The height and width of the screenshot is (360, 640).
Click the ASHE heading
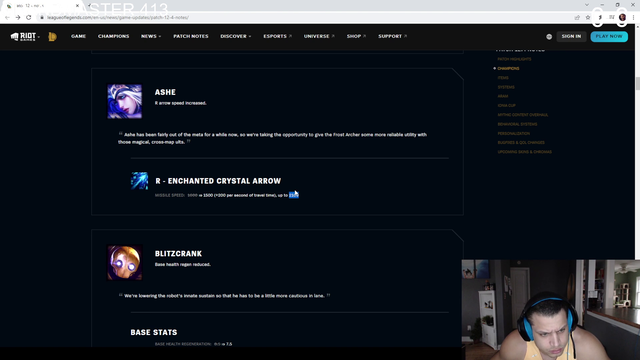click(x=165, y=92)
